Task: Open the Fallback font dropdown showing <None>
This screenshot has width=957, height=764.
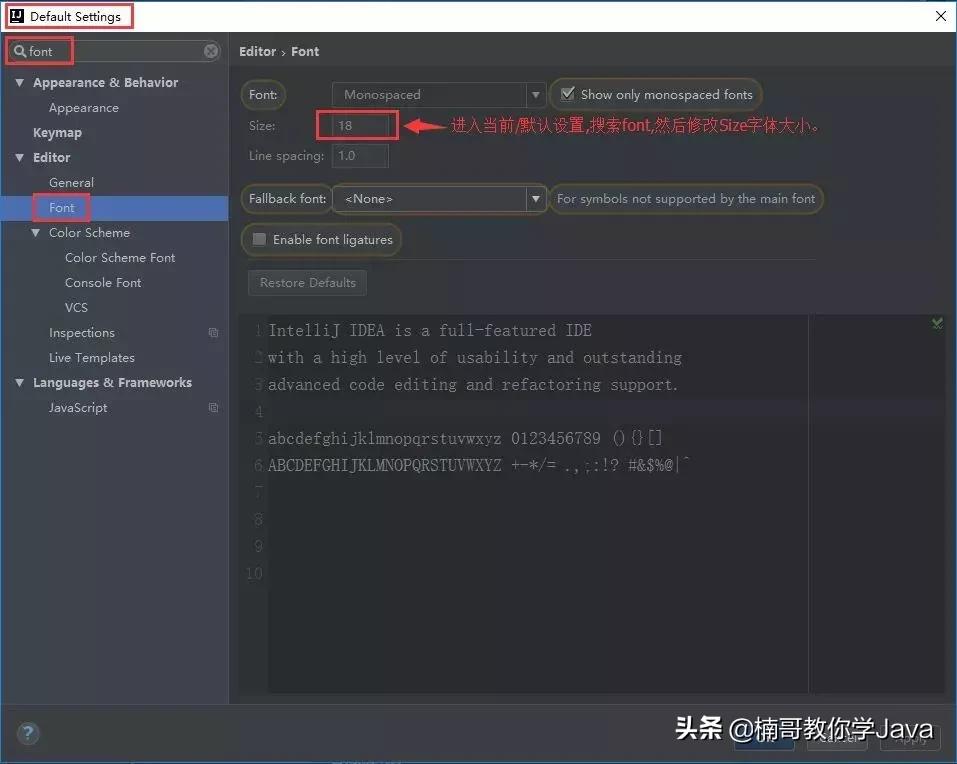Action: (536, 199)
